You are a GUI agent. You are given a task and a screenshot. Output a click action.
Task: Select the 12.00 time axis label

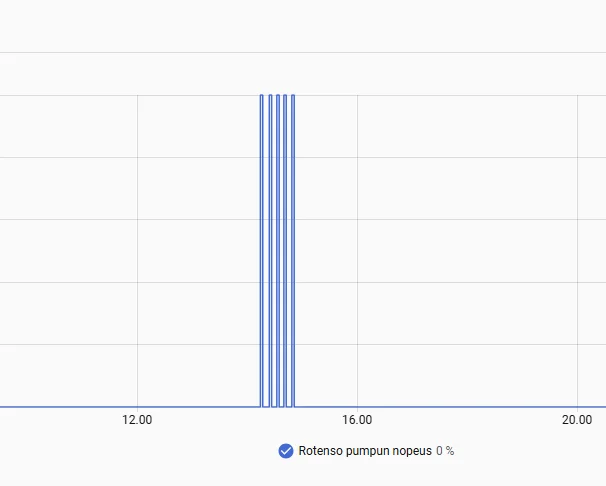[x=137, y=420]
